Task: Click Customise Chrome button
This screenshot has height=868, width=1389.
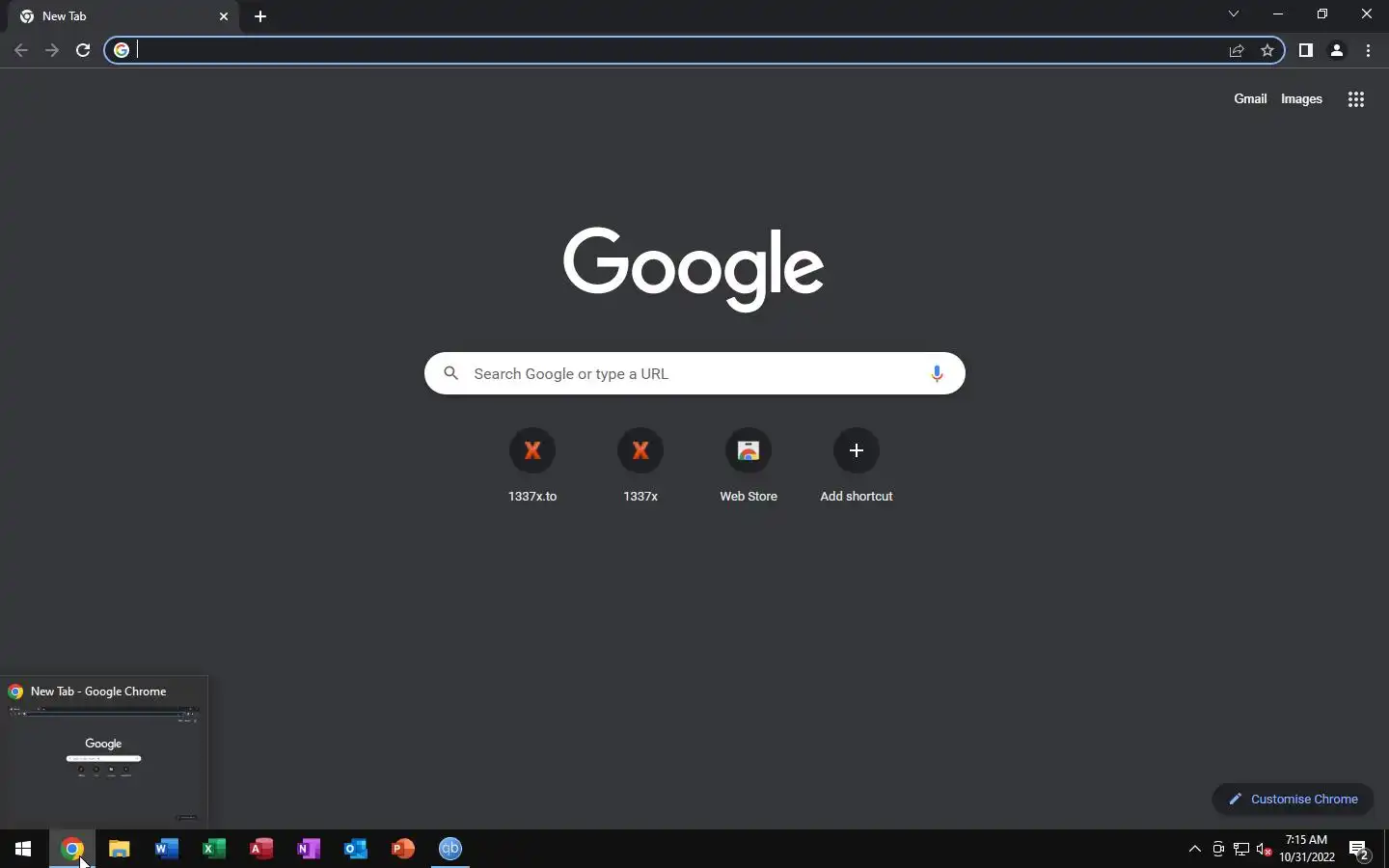Action: click(x=1293, y=799)
